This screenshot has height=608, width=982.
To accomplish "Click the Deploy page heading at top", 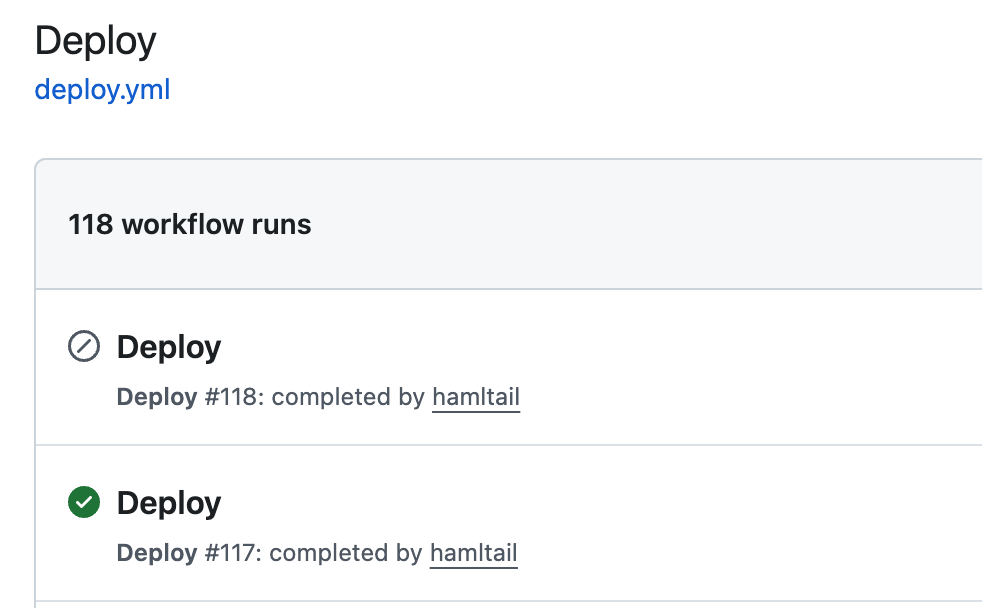I will pos(95,41).
